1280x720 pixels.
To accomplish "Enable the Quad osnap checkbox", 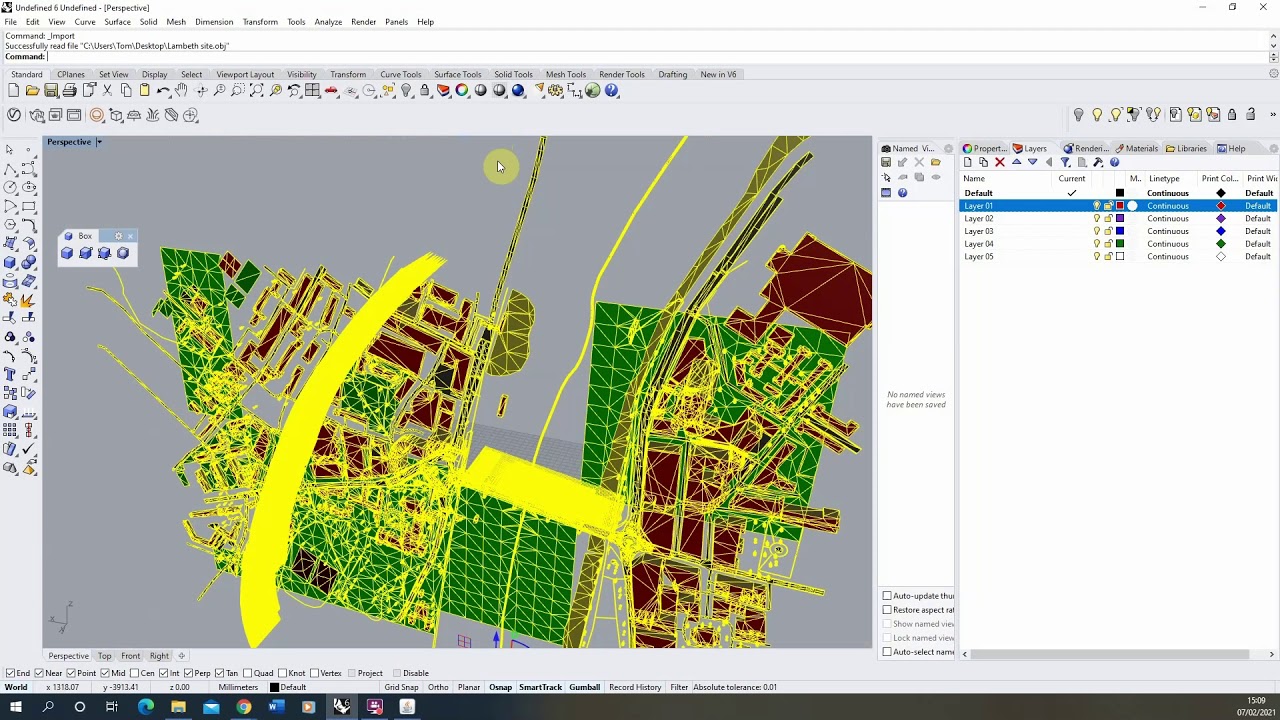I will (248, 673).
